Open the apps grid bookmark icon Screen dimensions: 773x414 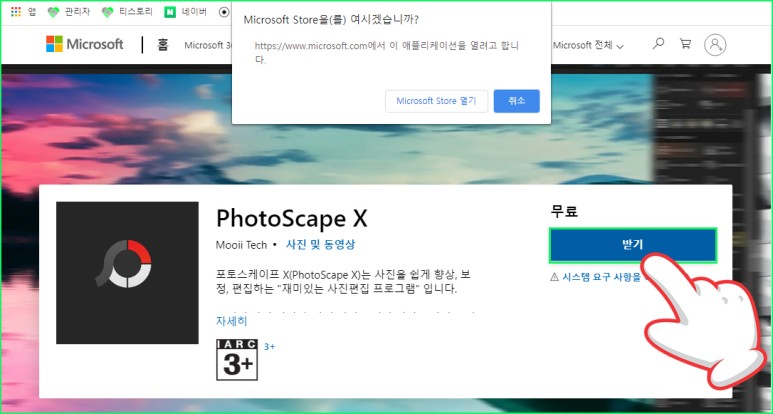[16, 12]
